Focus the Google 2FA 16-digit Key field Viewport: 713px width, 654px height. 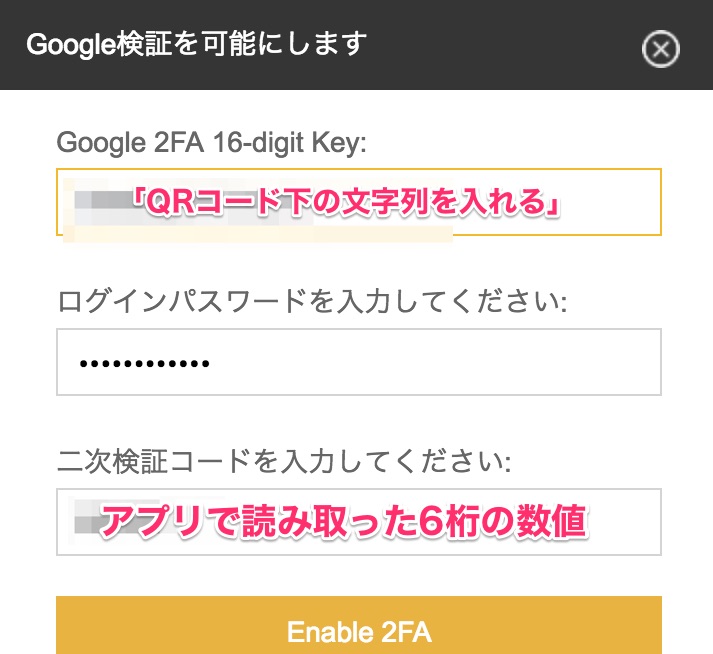click(358, 203)
